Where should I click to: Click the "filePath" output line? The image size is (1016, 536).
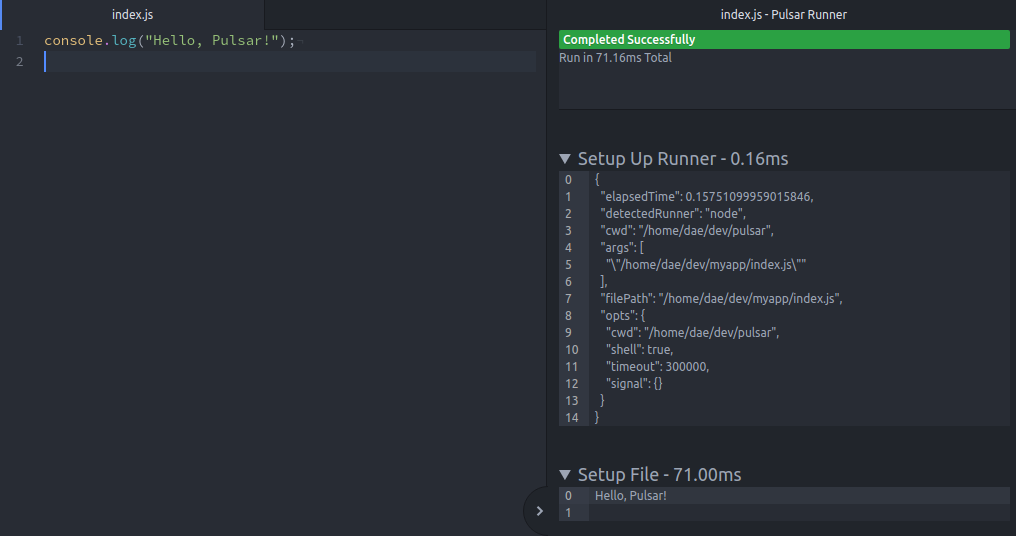721,298
